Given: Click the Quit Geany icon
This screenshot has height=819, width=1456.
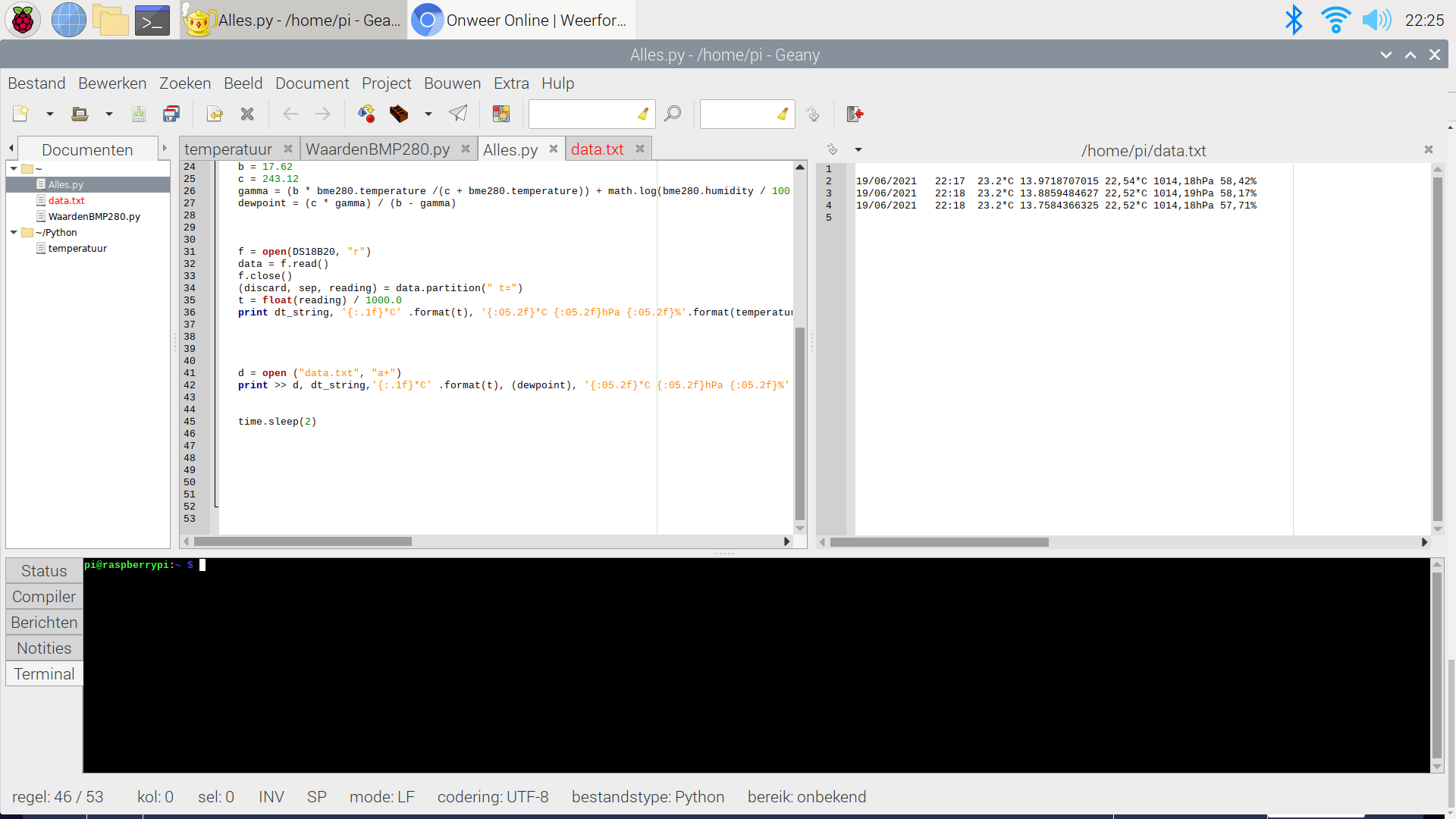Looking at the screenshot, I should (855, 114).
